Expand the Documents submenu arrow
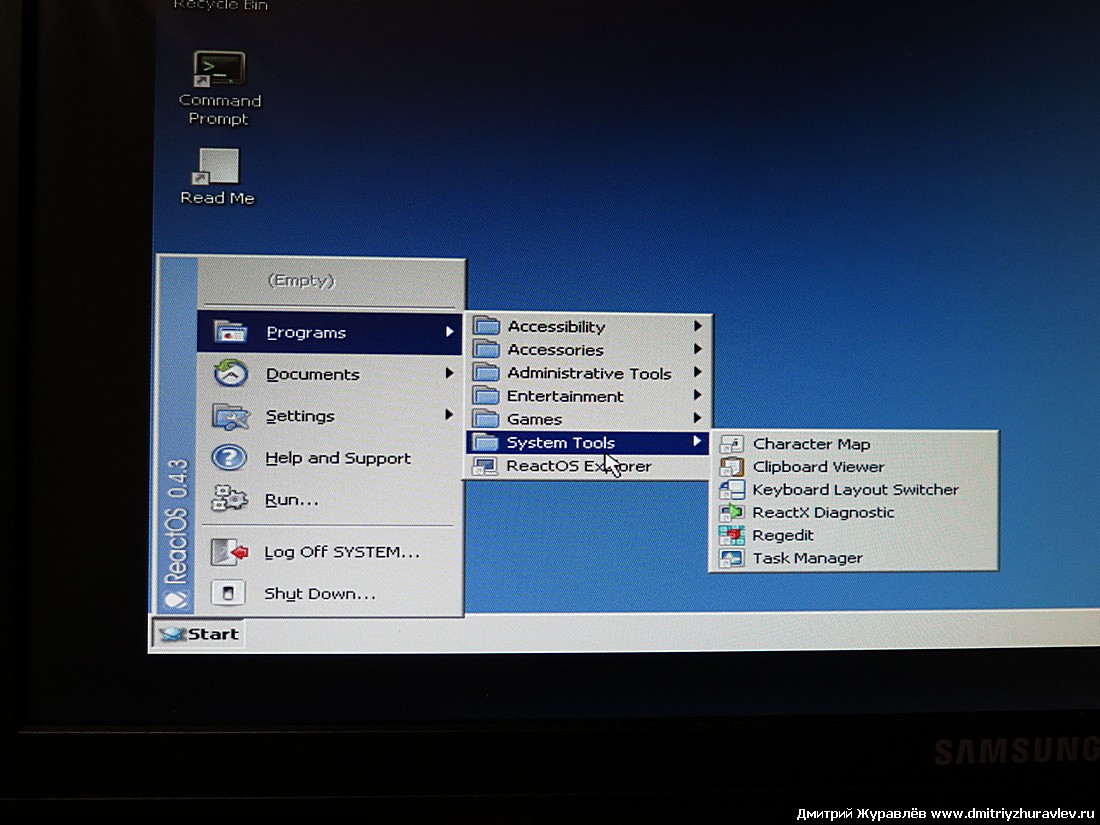1100x825 pixels. pyautogui.click(x=449, y=373)
